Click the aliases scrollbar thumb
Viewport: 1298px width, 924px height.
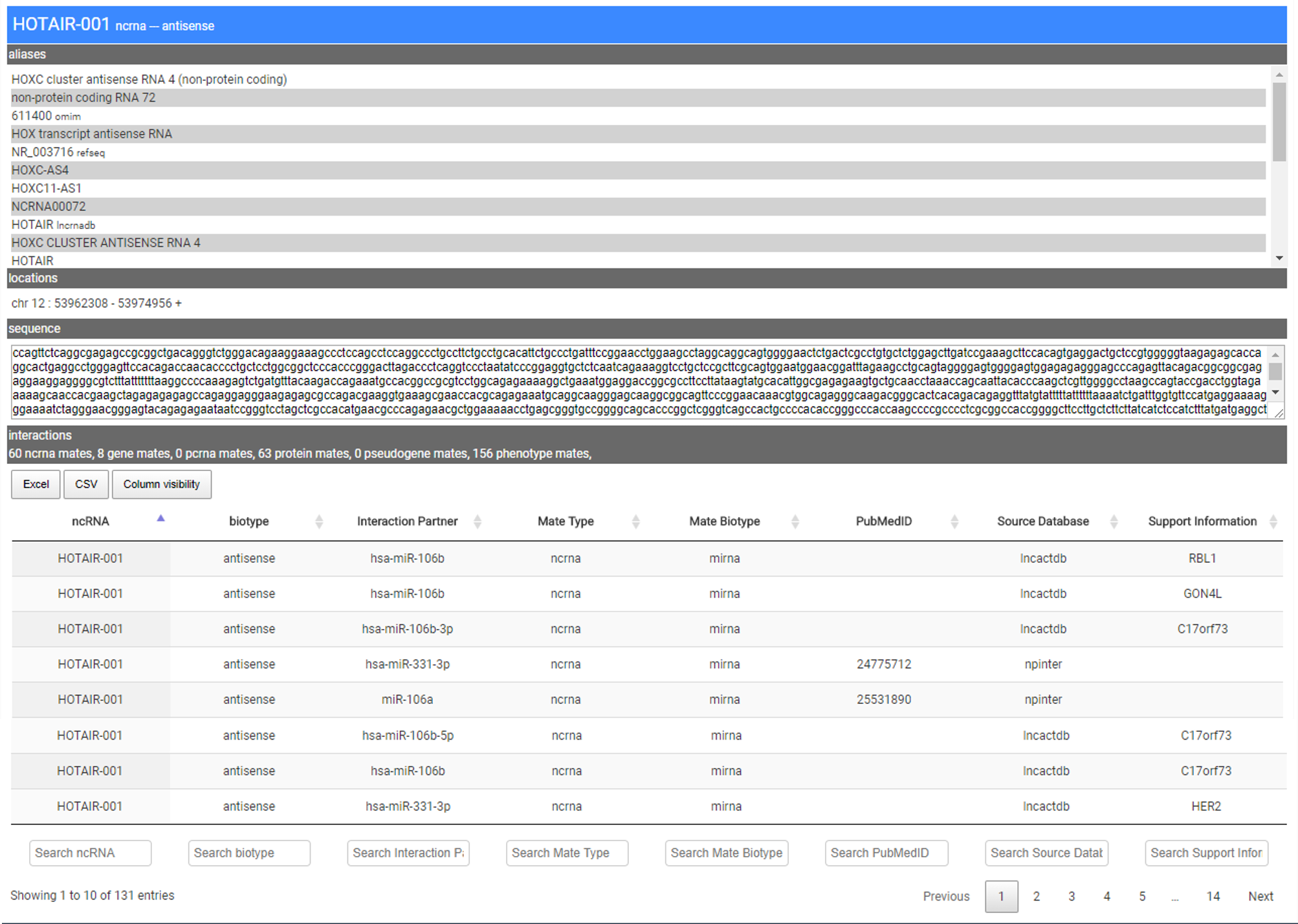[x=1279, y=122]
